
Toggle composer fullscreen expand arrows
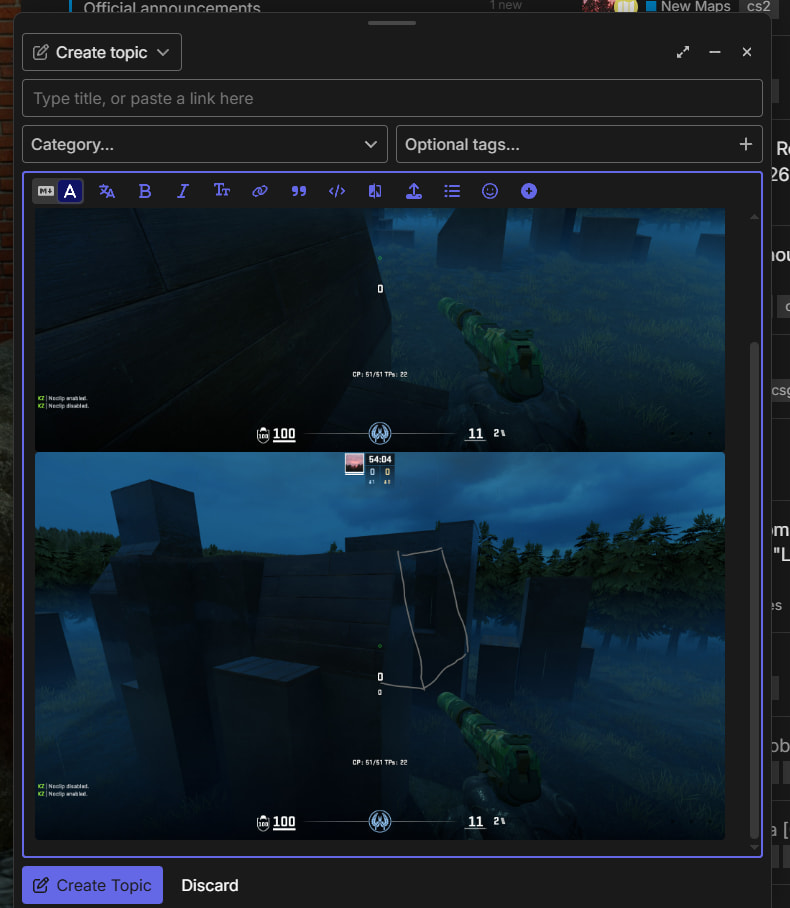pos(683,52)
